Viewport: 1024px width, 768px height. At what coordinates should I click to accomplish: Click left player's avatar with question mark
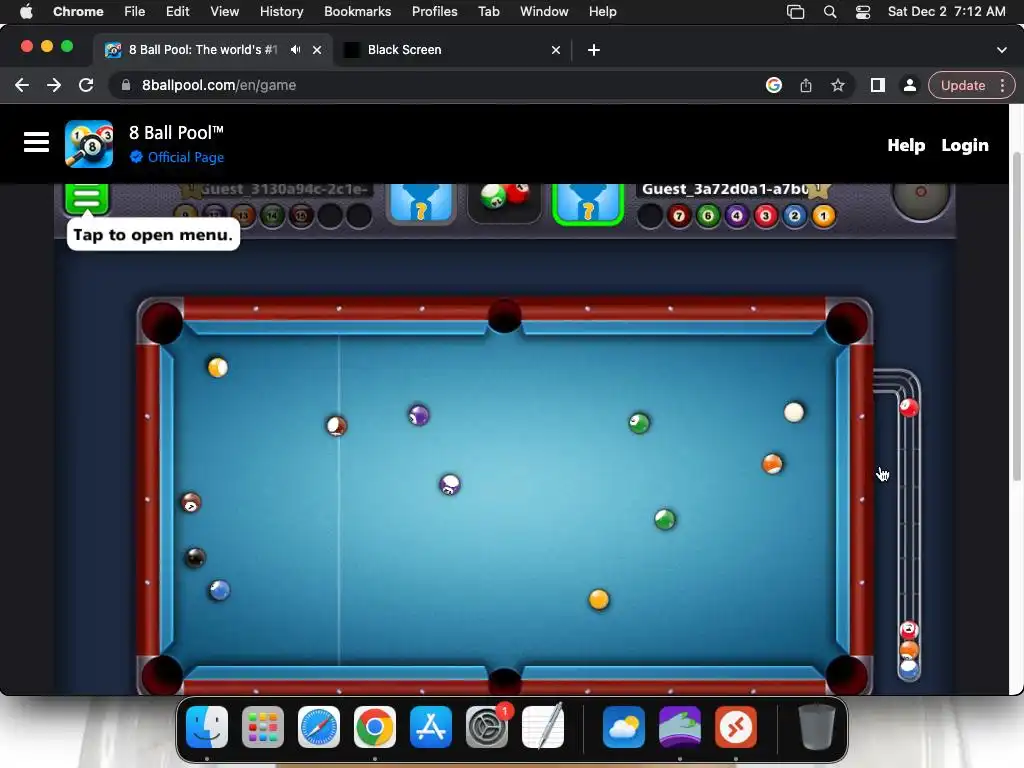coord(421,203)
